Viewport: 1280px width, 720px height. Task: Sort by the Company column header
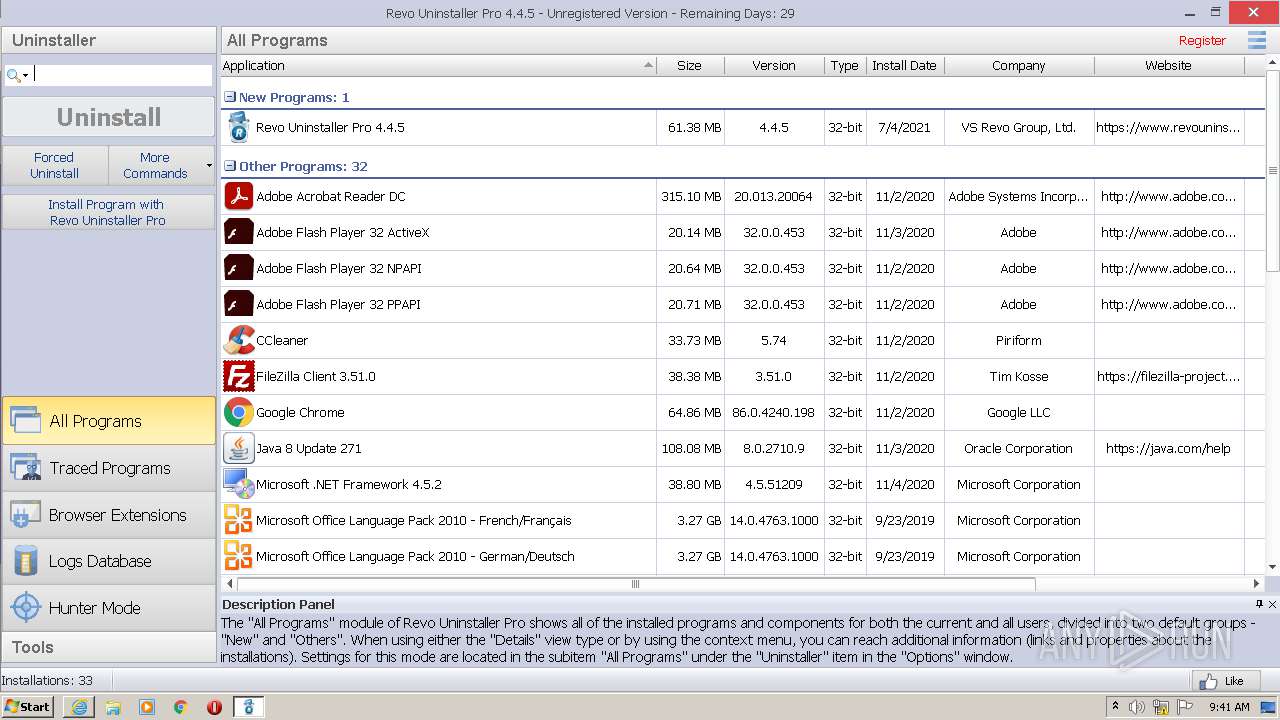[1019, 65]
